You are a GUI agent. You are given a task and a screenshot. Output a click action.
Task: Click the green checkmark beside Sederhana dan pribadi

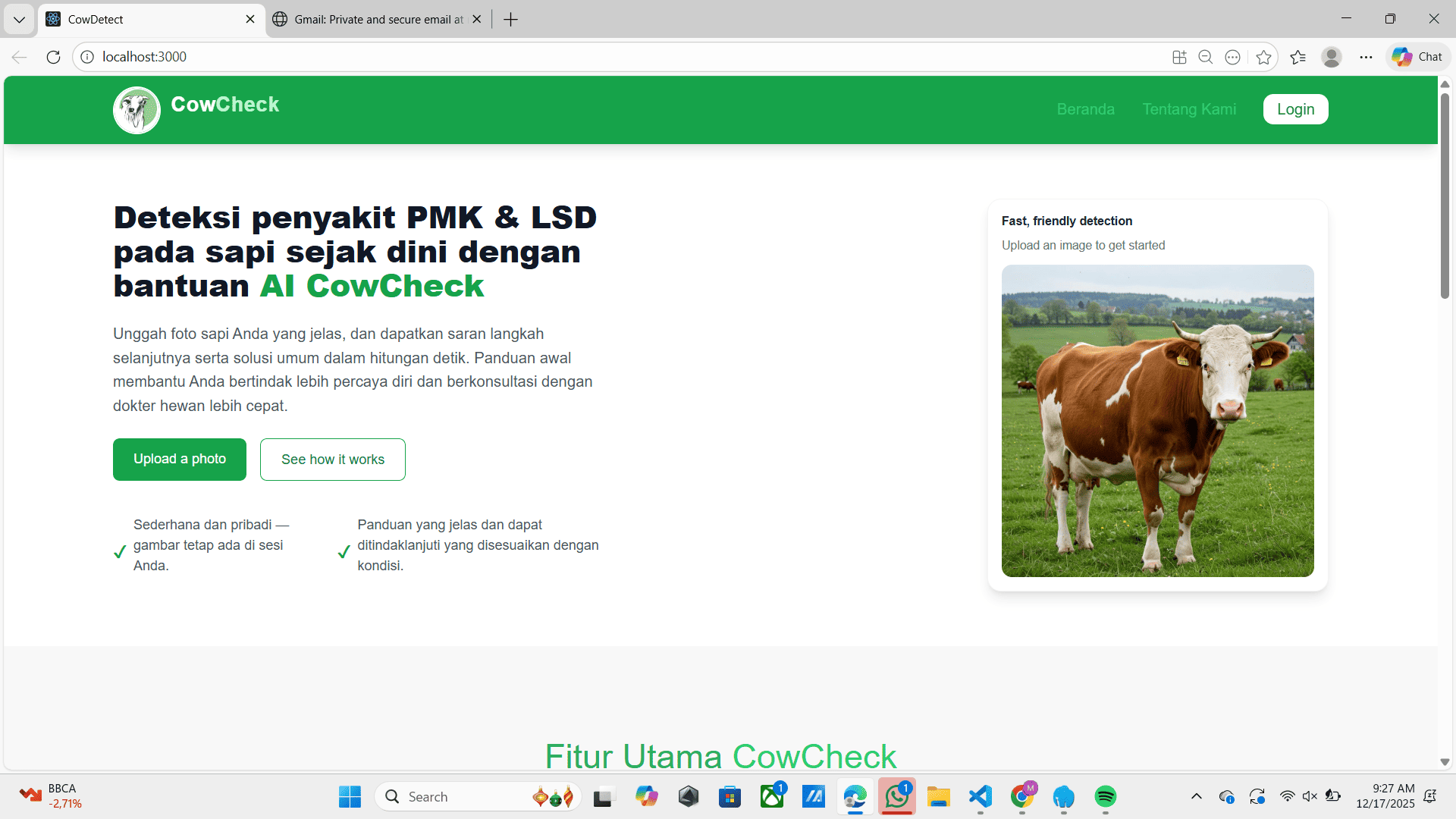click(119, 551)
